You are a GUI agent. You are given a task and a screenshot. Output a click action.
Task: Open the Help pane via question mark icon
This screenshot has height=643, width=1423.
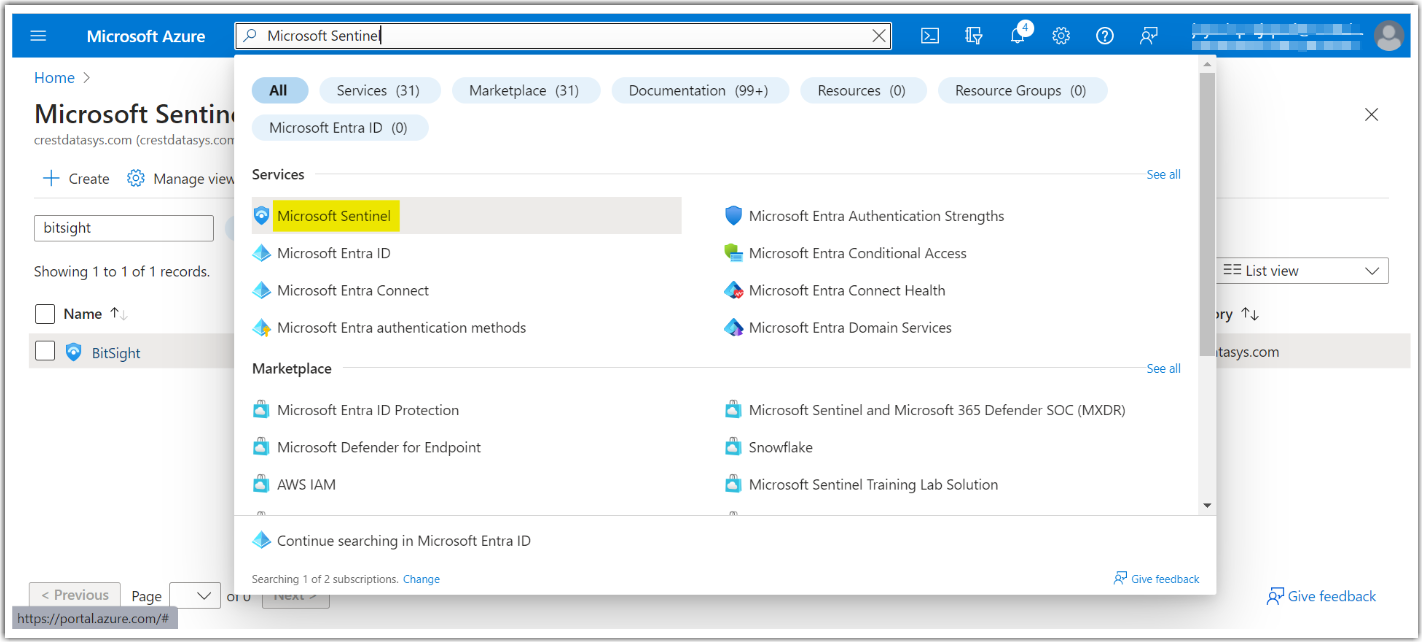pos(1104,35)
